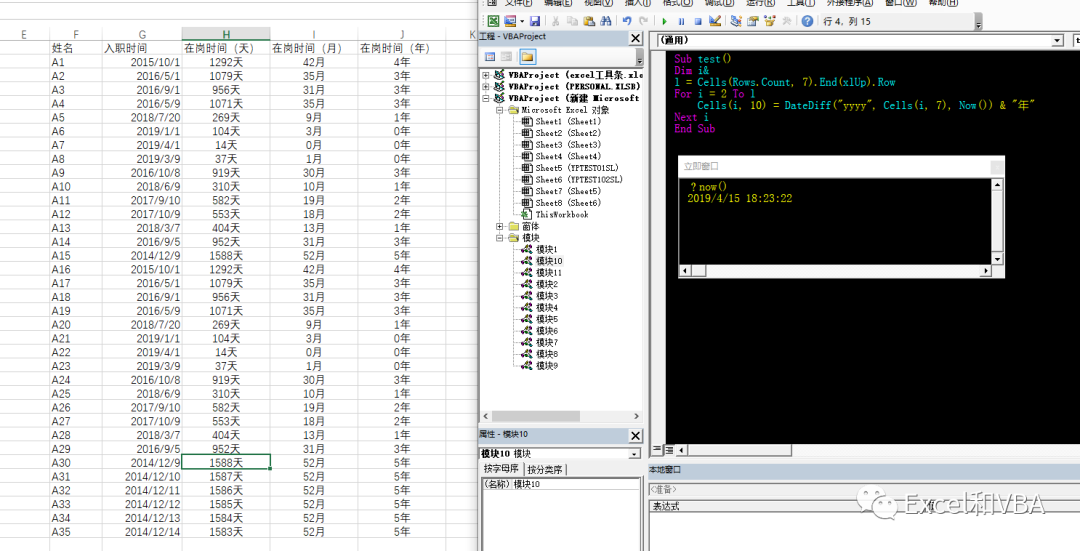
Task: Expand the VBAProject (PERSONAL.XLSB) node
Action: point(486,87)
